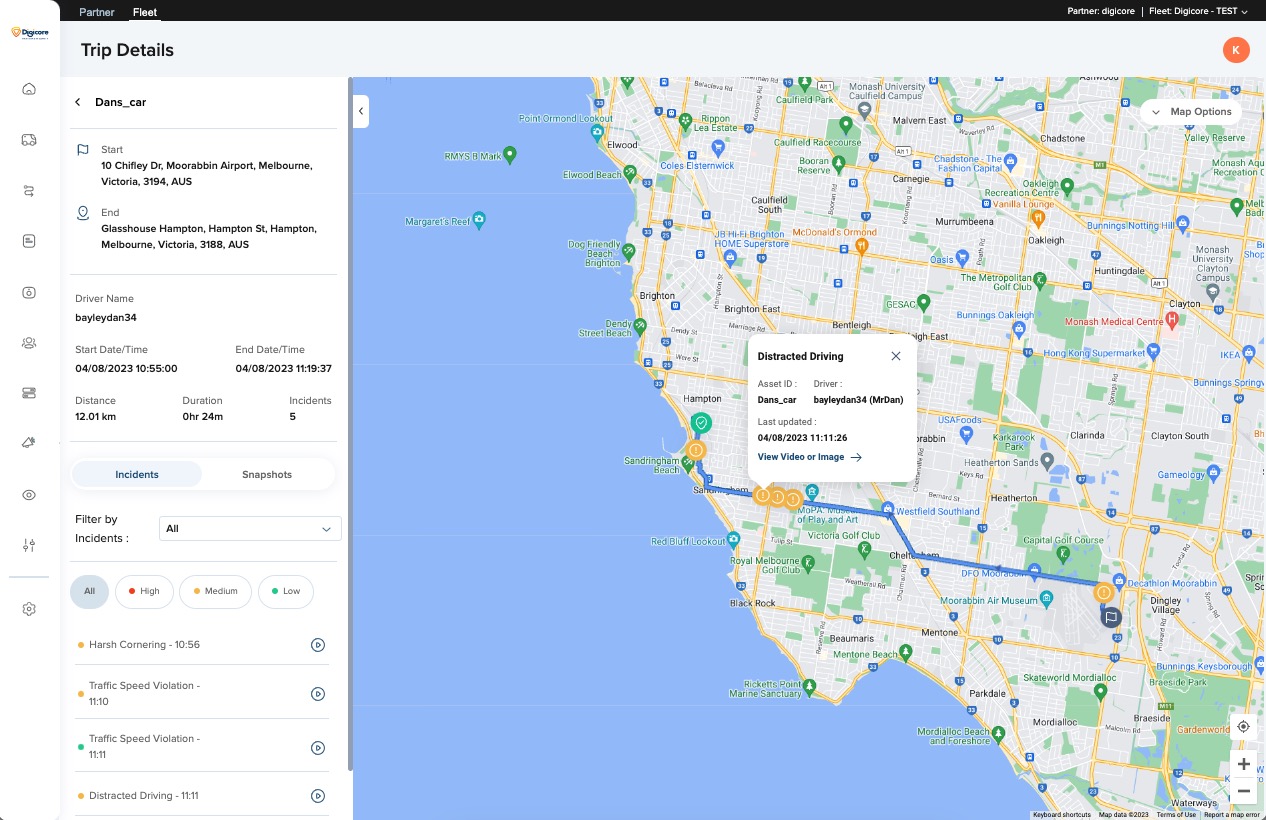Filter incidents by High severity
This screenshot has width=1266, height=820.
click(x=144, y=591)
